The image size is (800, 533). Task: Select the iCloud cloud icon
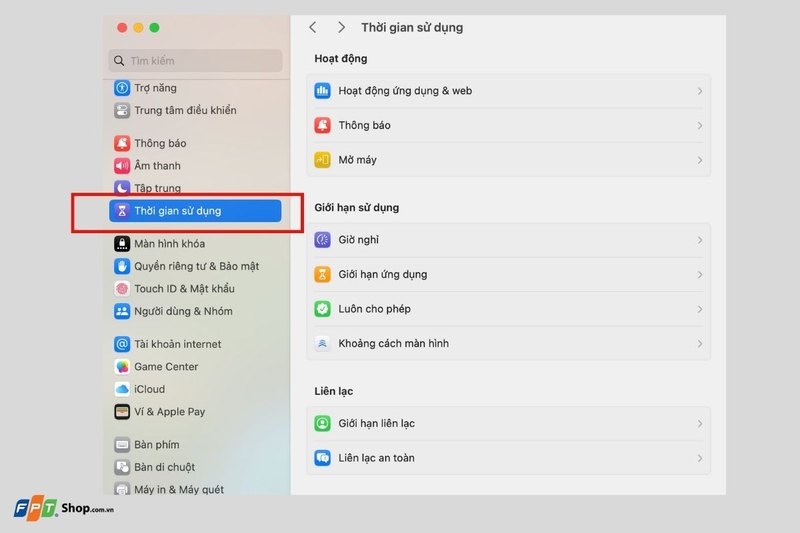click(122, 389)
